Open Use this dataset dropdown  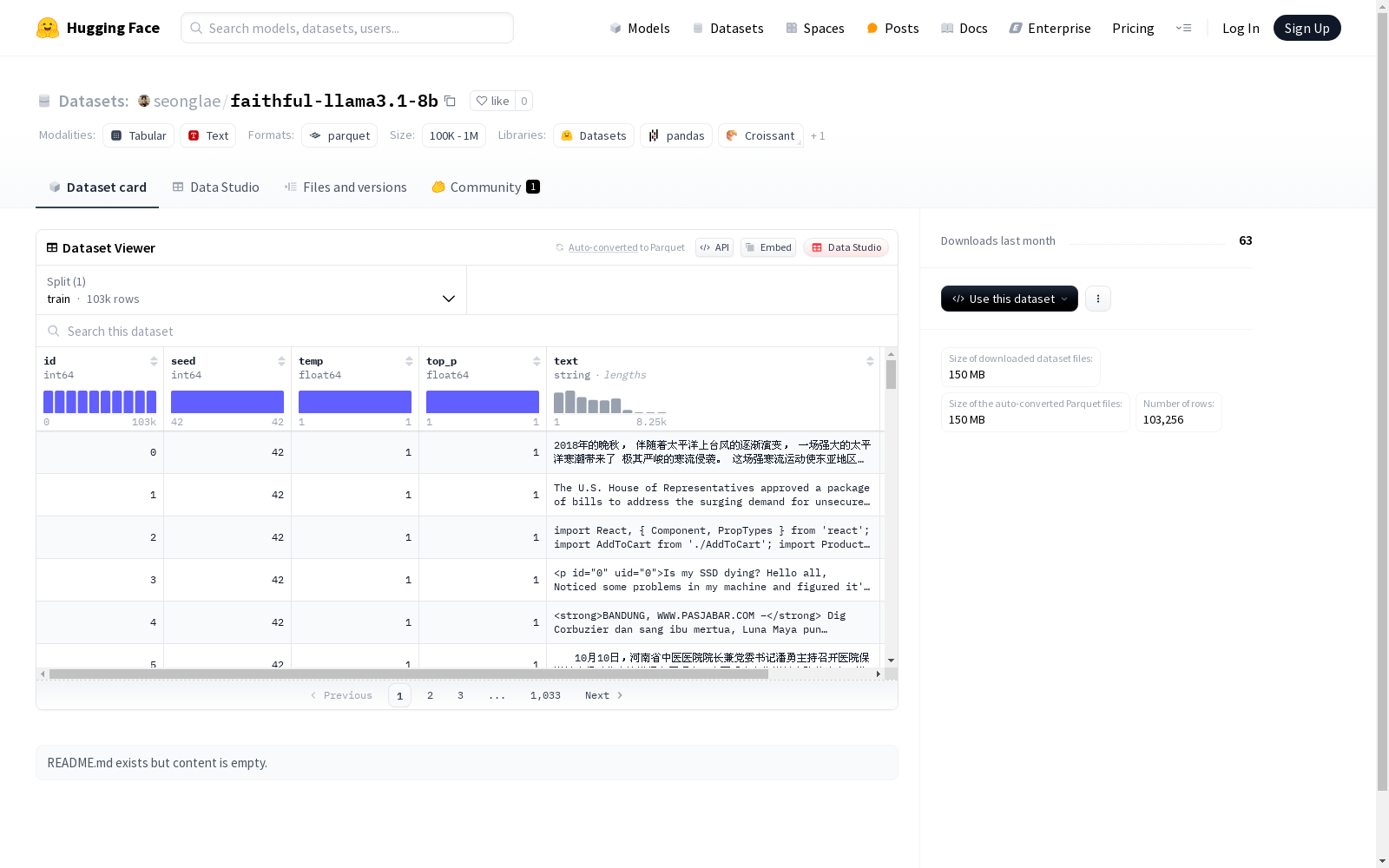click(x=1010, y=299)
